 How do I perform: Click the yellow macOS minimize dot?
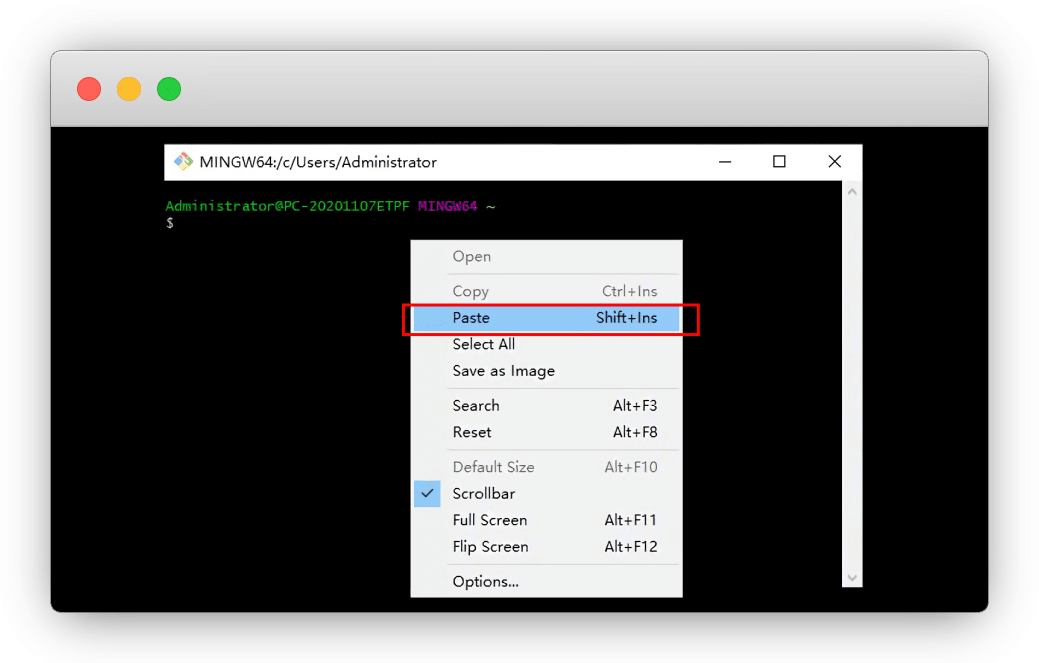coord(129,89)
